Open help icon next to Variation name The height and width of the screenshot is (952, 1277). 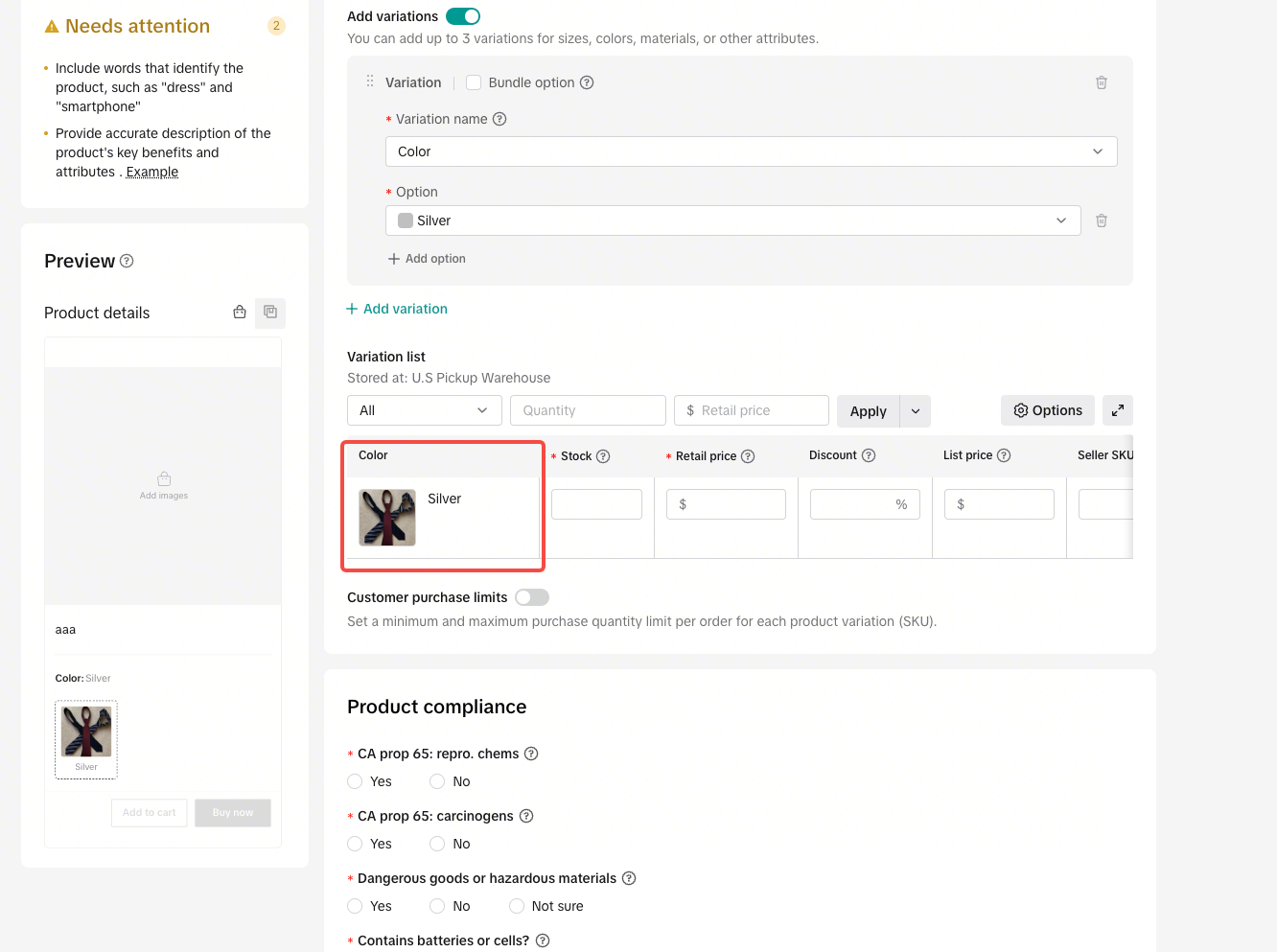coord(499,119)
